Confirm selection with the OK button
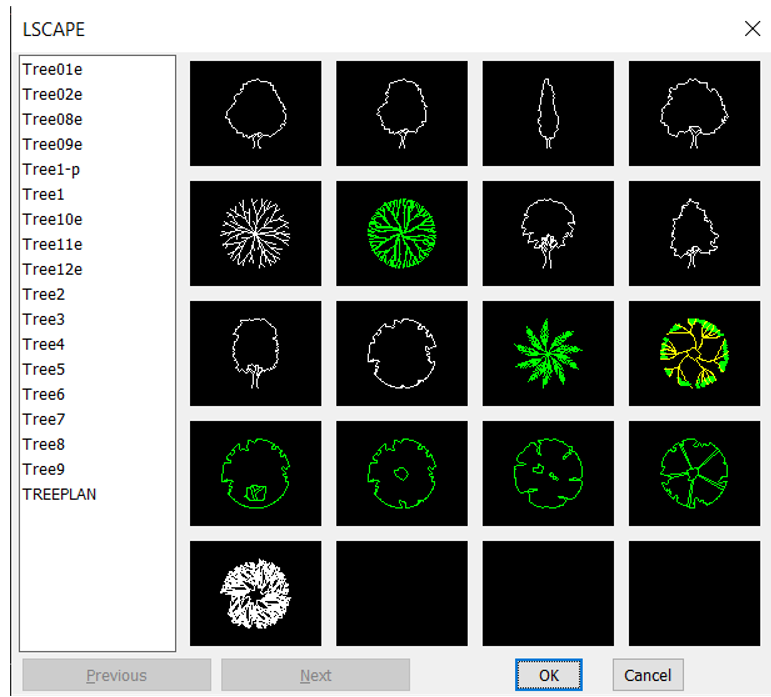The image size is (771, 697). 549,675
